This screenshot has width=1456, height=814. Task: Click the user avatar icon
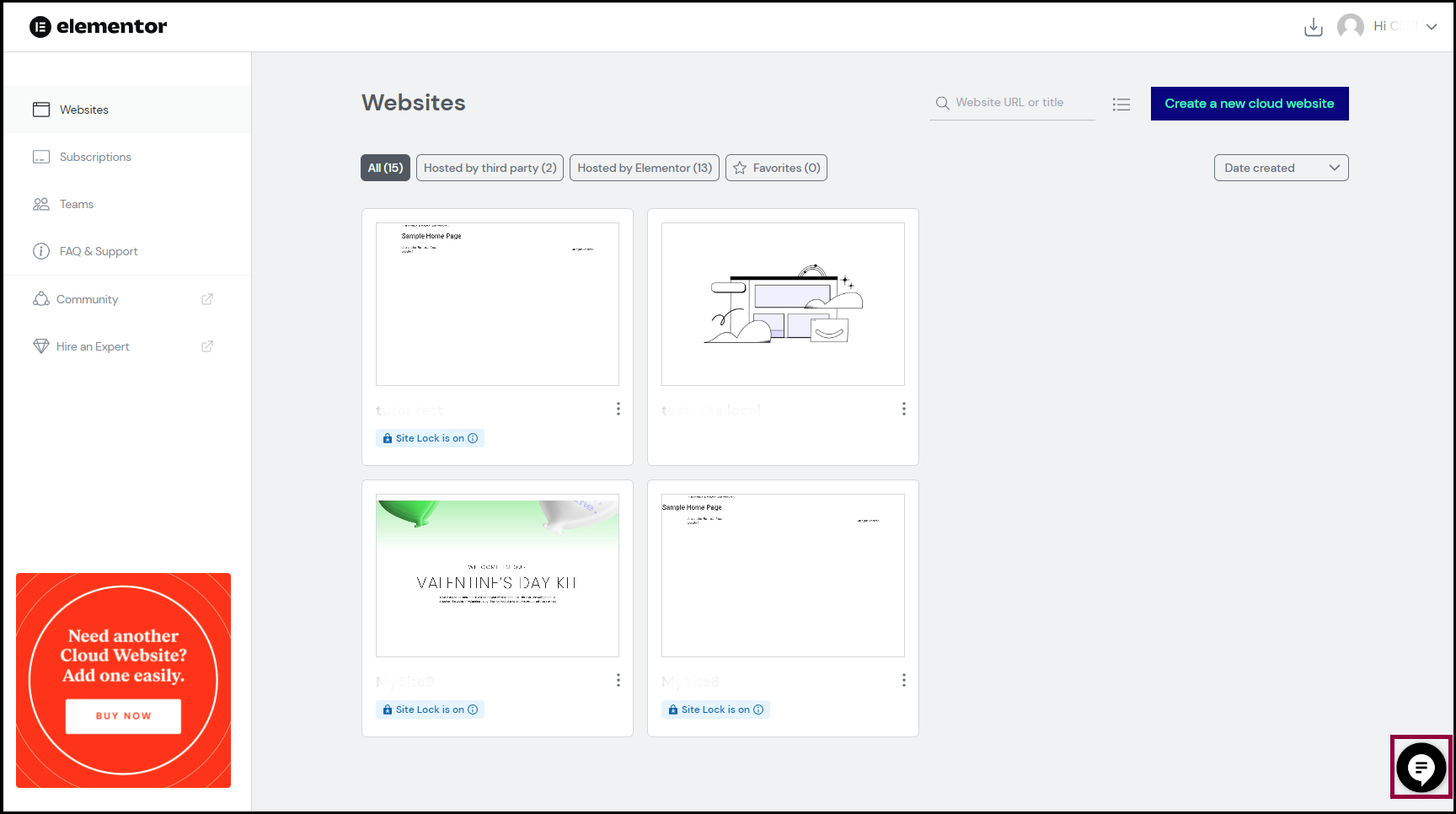[1350, 27]
